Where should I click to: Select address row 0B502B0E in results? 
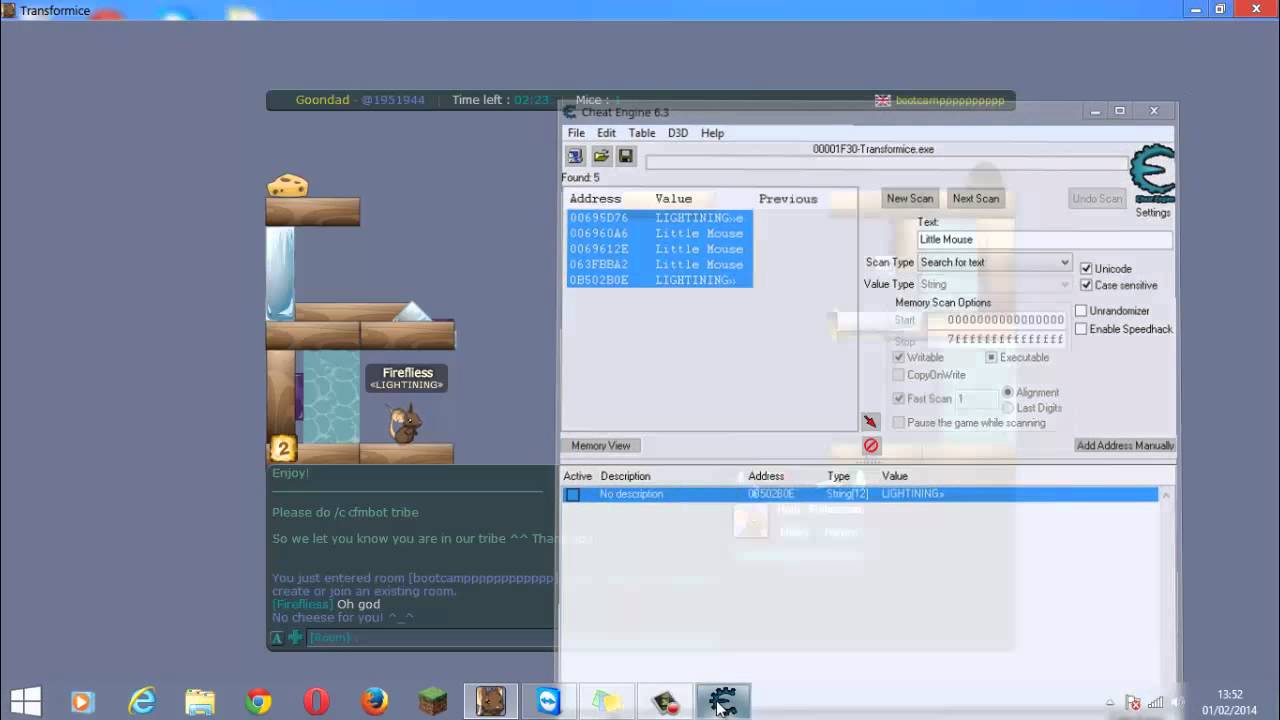[x=660, y=280]
